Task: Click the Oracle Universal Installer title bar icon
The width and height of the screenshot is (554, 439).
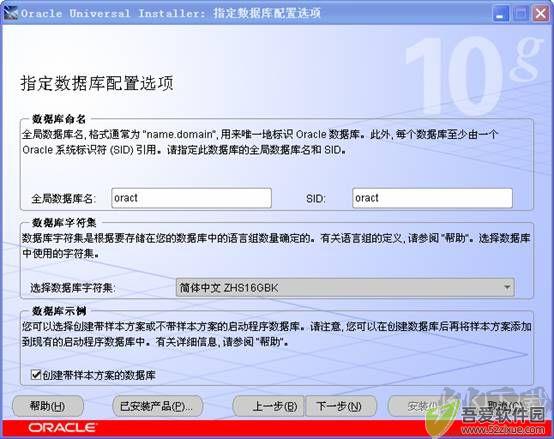Action: [x=11, y=13]
